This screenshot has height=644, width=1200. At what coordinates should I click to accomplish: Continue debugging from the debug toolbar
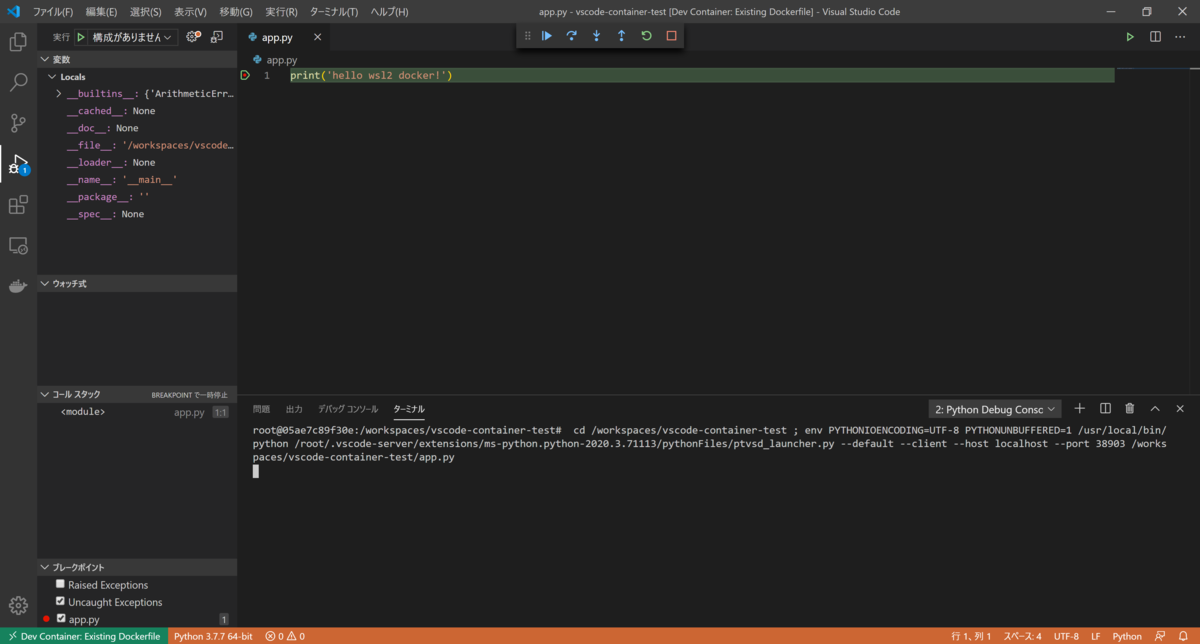pos(547,36)
